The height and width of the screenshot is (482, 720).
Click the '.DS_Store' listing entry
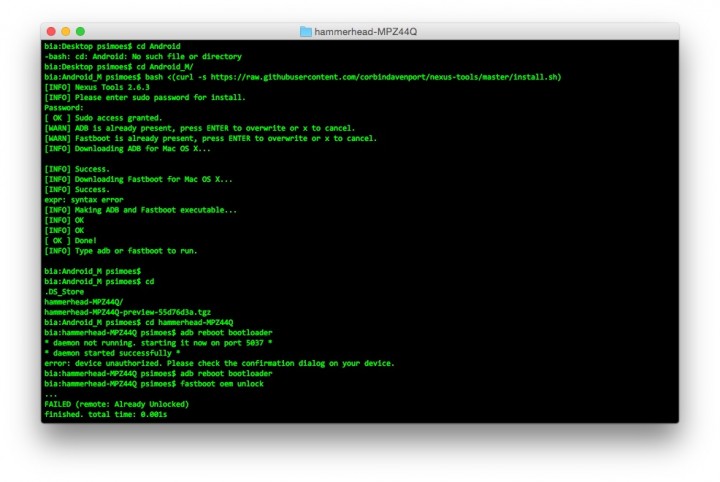(64, 291)
